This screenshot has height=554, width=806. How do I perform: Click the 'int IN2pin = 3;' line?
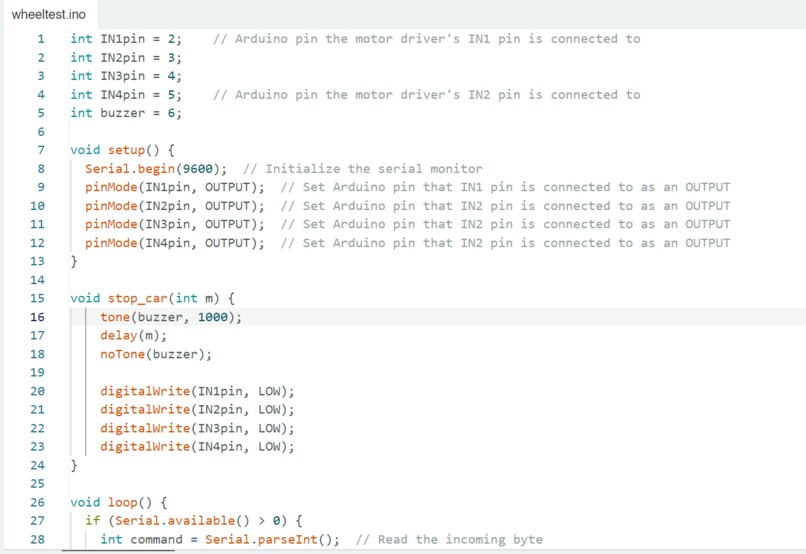point(126,58)
